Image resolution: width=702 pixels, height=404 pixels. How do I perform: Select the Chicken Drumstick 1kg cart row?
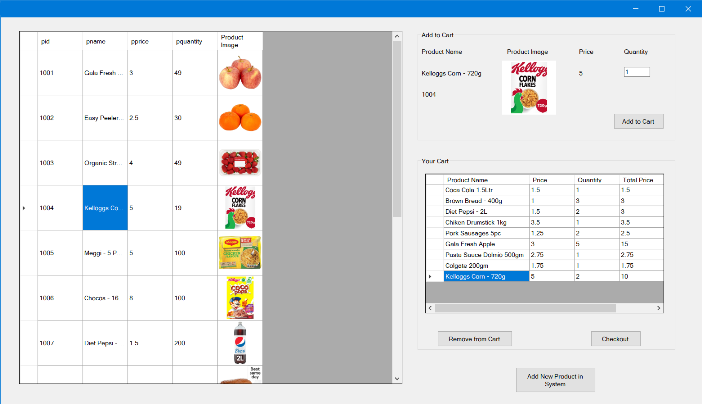coord(485,222)
